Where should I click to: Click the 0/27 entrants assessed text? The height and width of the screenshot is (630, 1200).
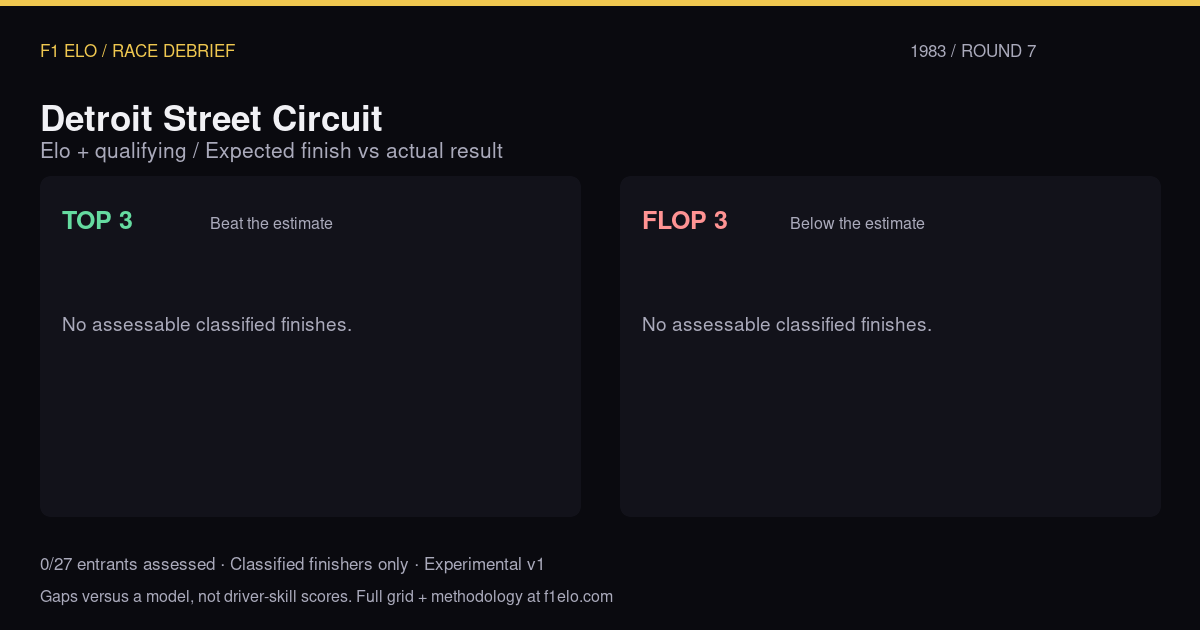click(x=127, y=564)
